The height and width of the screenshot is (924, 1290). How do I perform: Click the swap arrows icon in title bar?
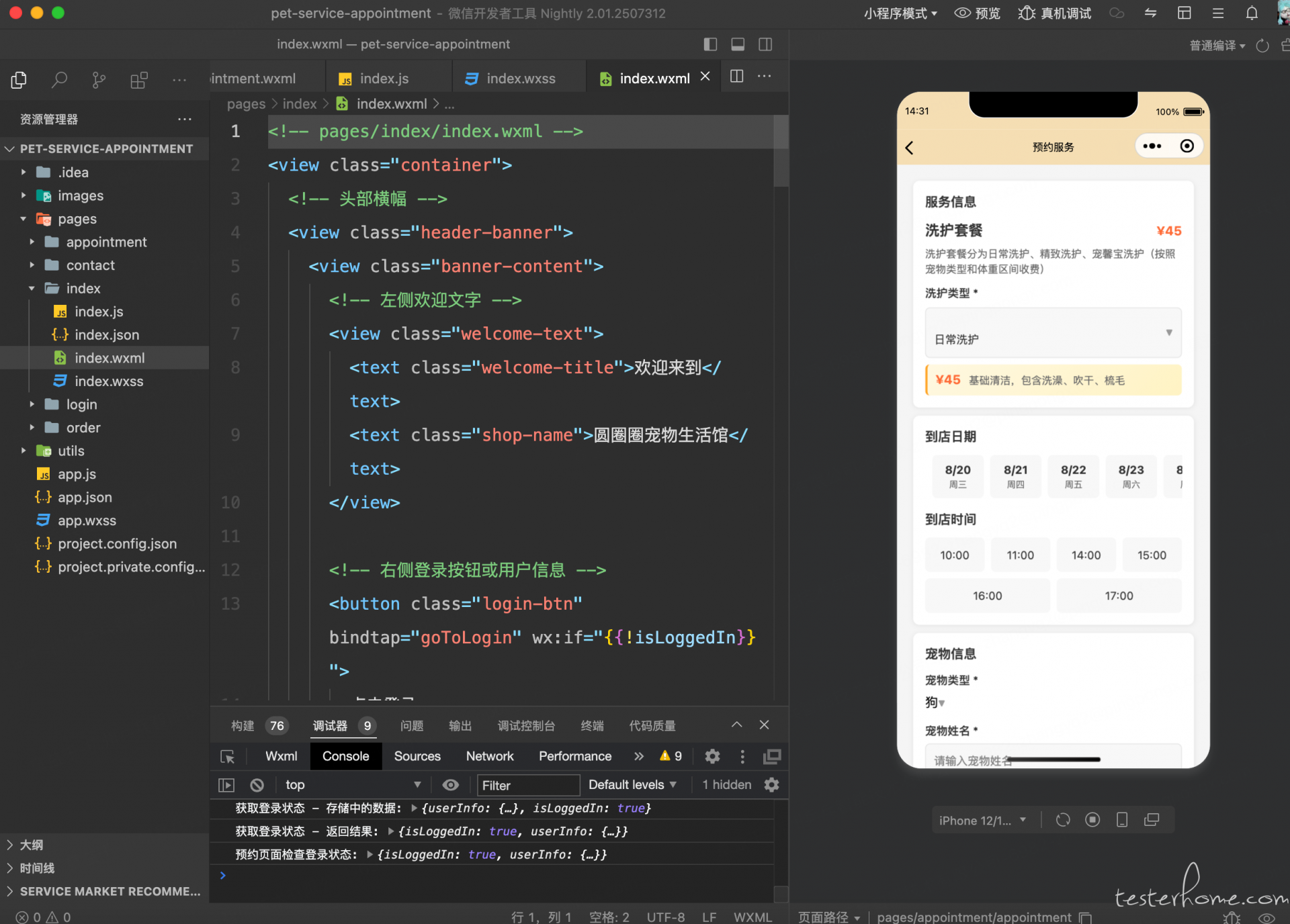pos(1150,13)
